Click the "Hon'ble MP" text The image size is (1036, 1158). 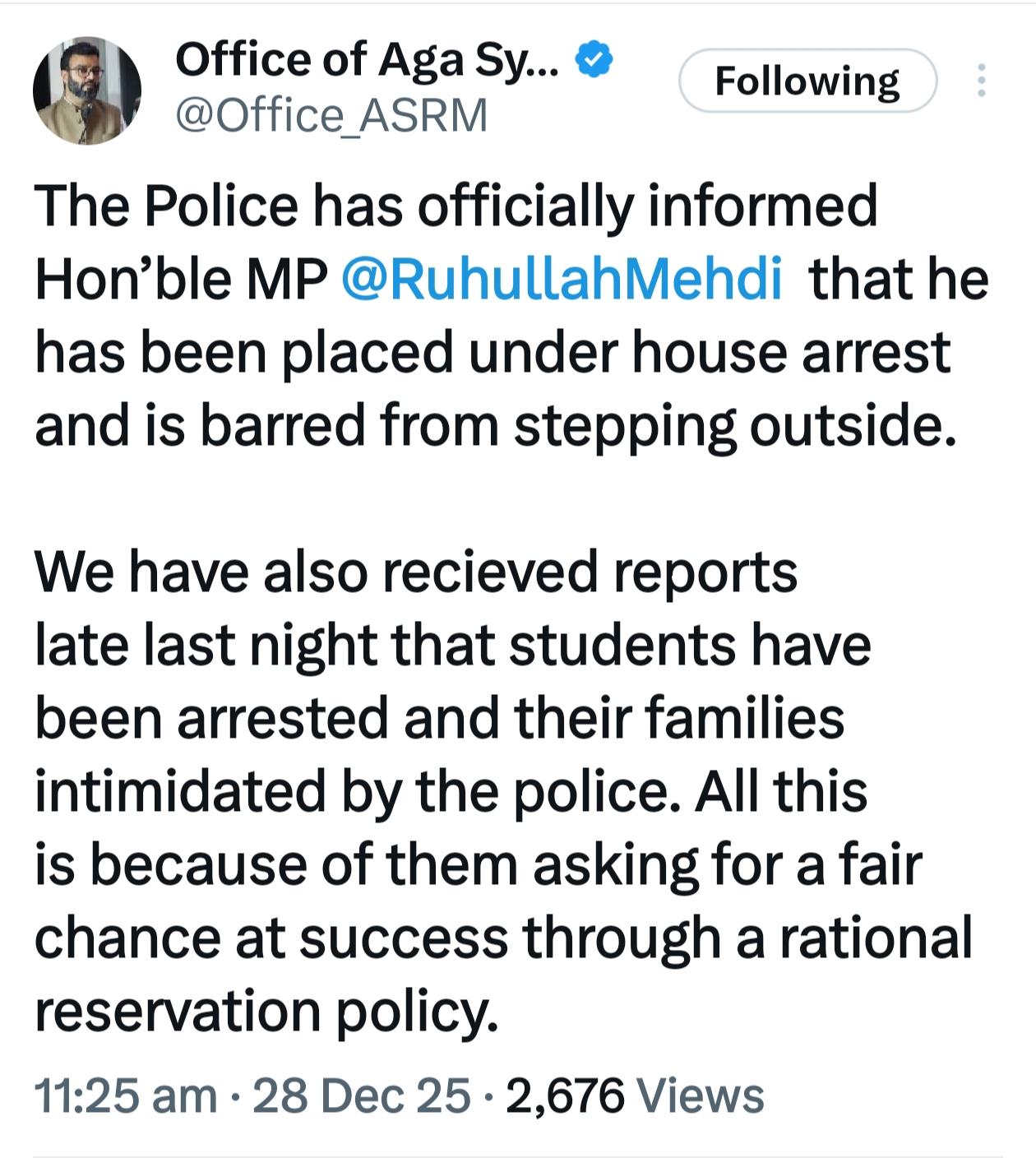(x=181, y=279)
